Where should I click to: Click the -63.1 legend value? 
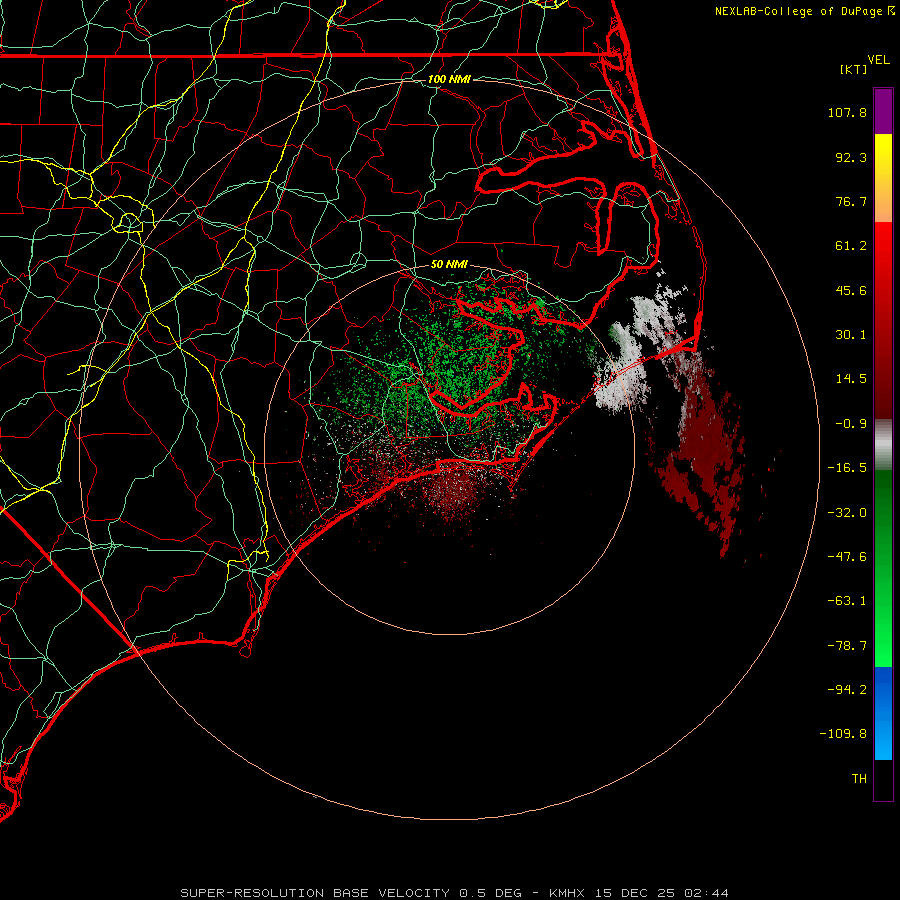[x=847, y=601]
